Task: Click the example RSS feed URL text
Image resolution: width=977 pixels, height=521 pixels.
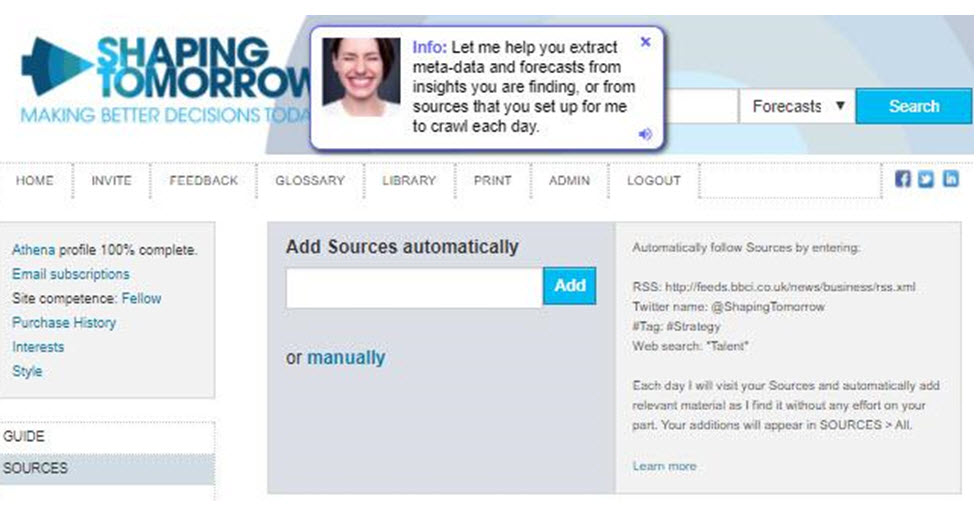Action: (x=790, y=287)
